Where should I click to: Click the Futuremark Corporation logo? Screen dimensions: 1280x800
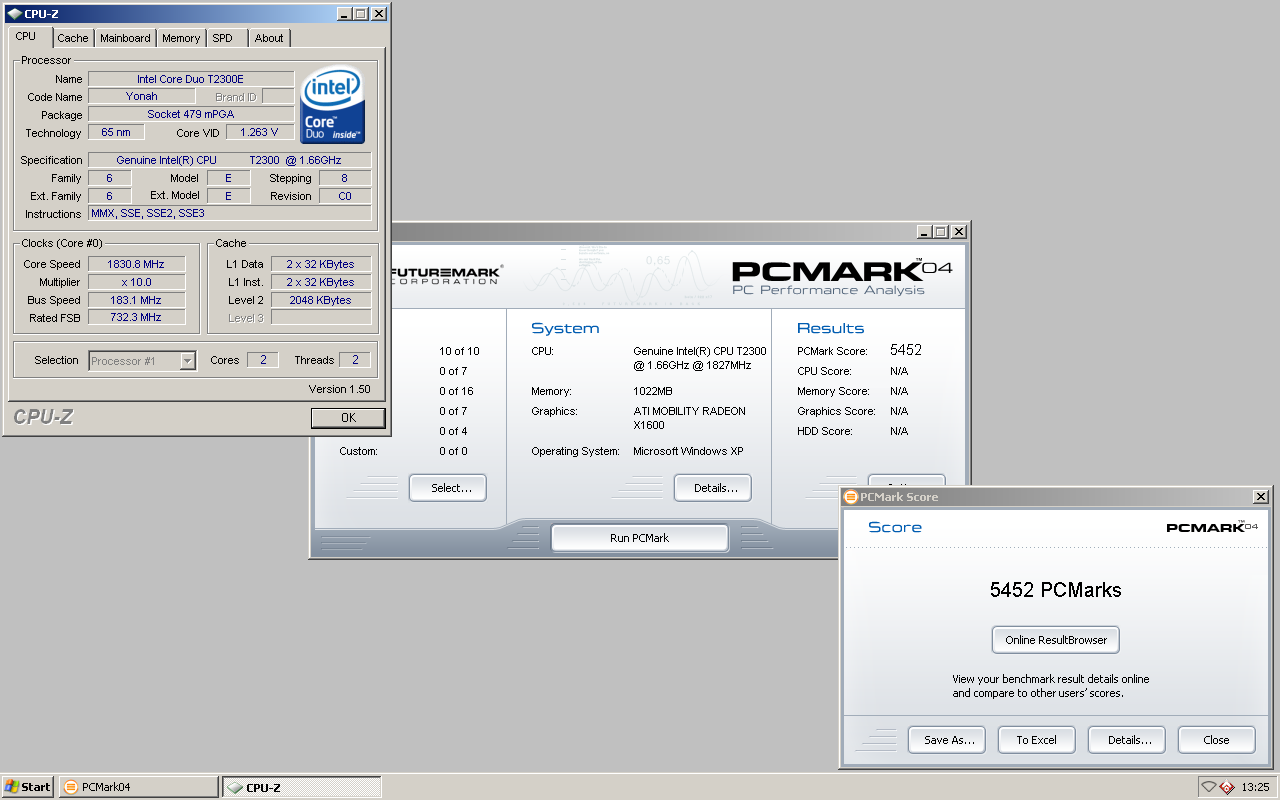(446, 275)
